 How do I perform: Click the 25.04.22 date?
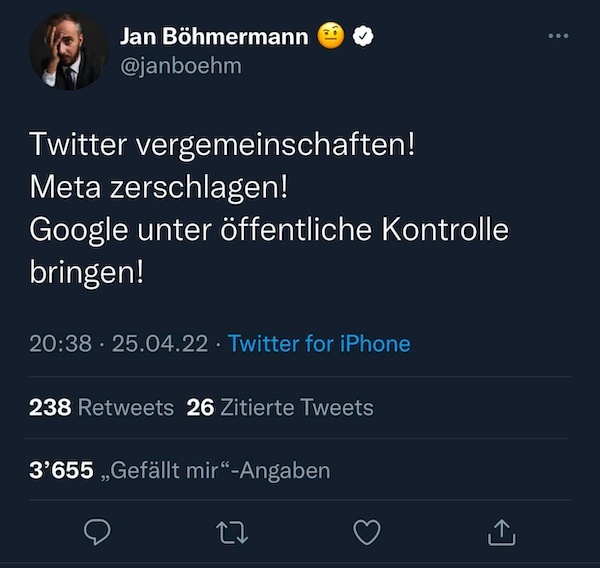point(160,343)
